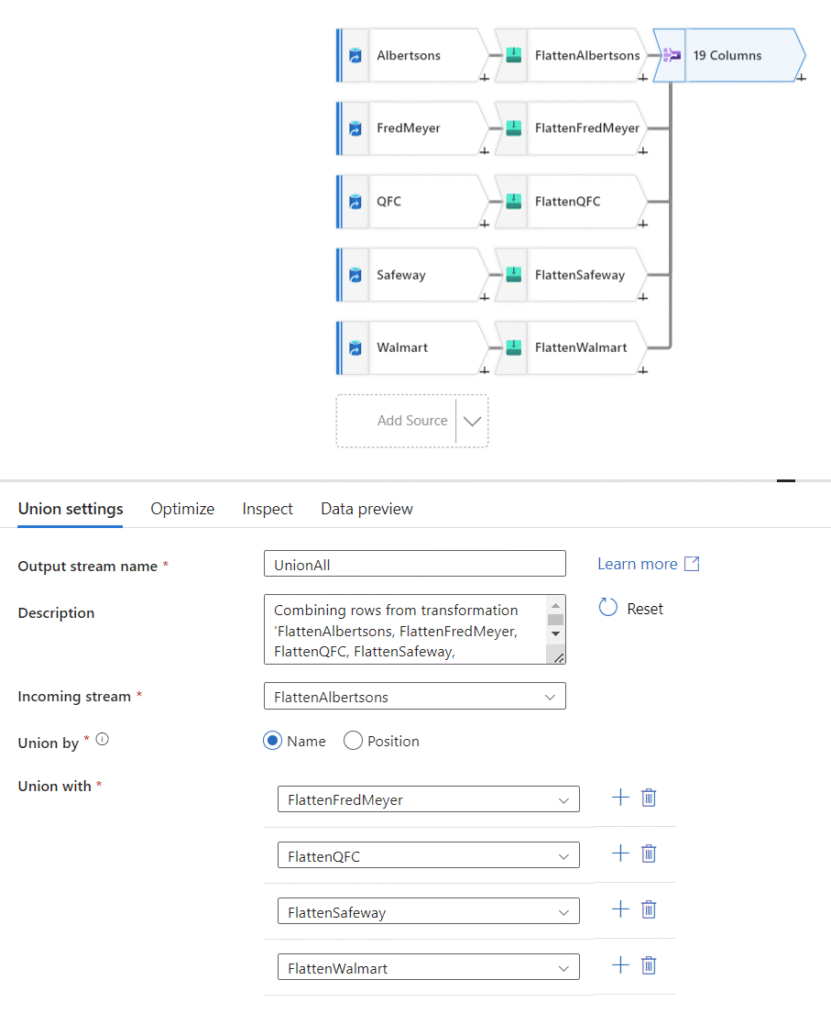Click the QFC source database icon
The image size is (831, 1024).
355,201
